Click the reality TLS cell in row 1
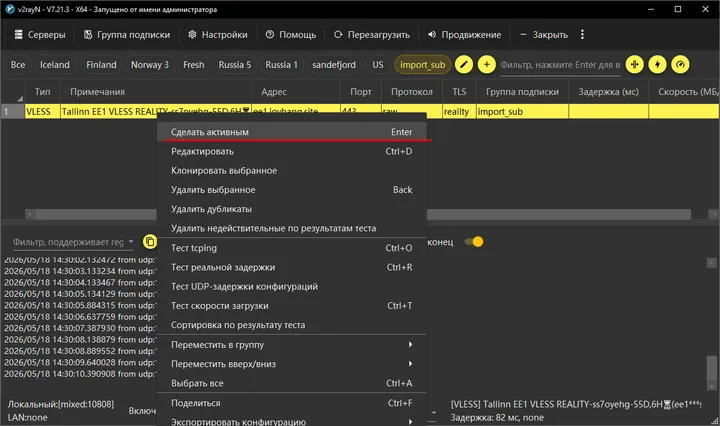 459,112
